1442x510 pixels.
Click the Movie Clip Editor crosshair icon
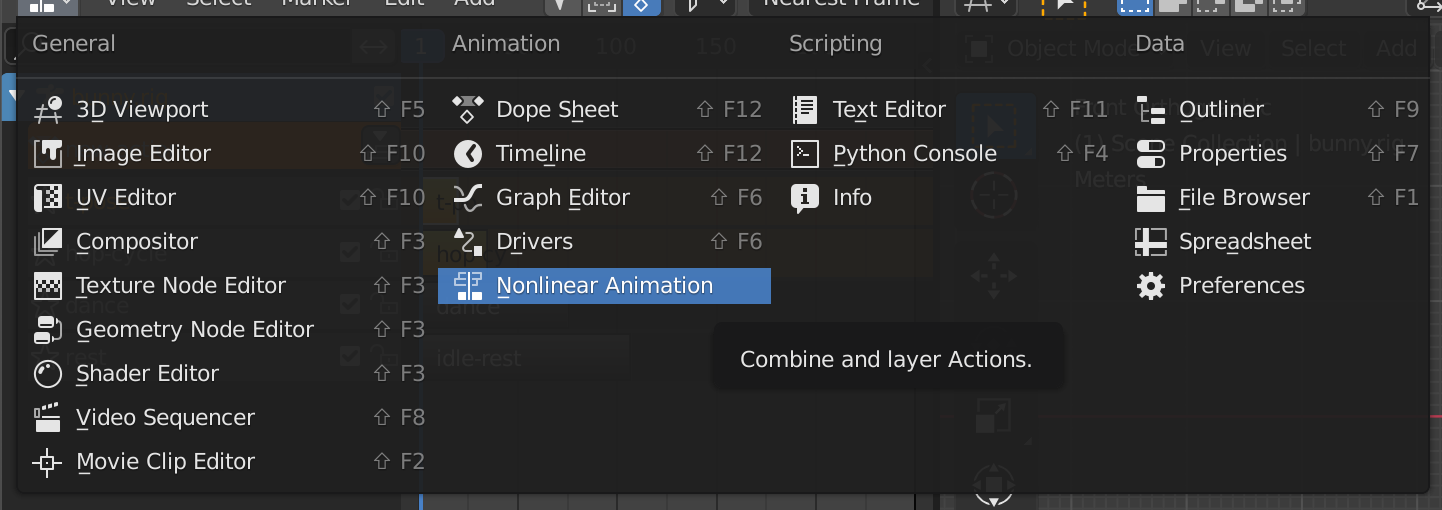[48, 462]
